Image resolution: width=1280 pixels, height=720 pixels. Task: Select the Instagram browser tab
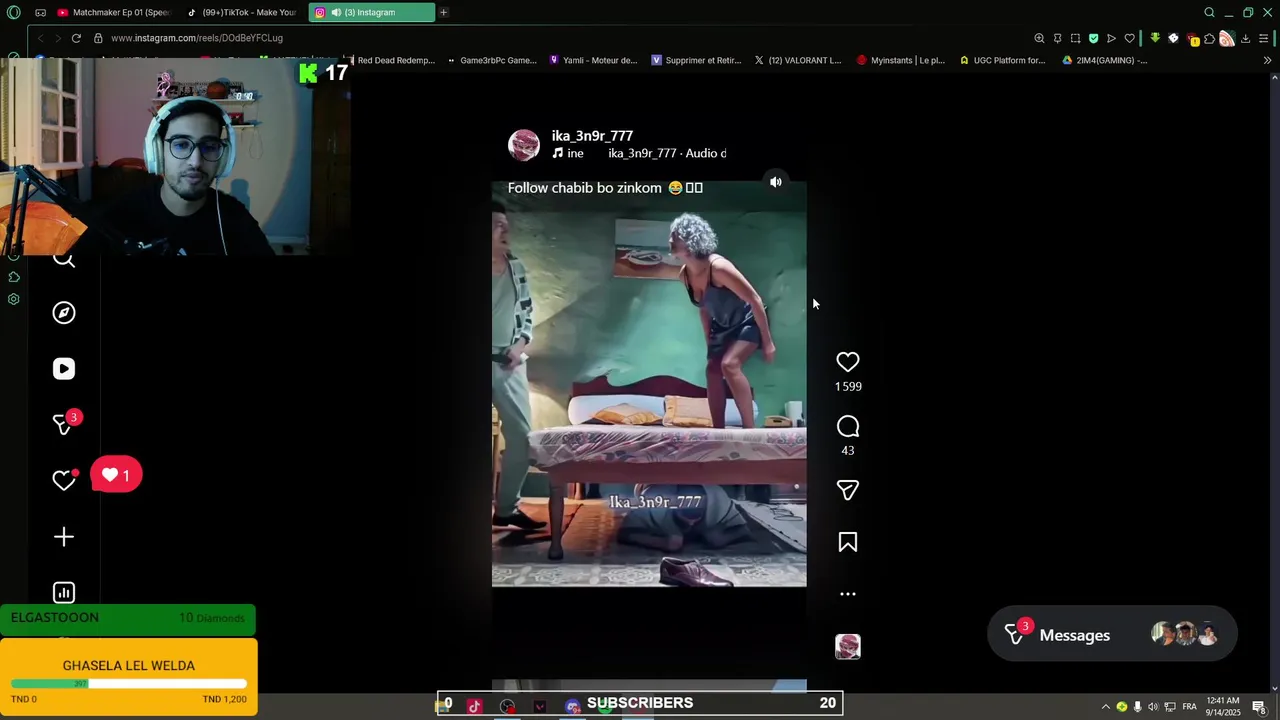click(370, 12)
